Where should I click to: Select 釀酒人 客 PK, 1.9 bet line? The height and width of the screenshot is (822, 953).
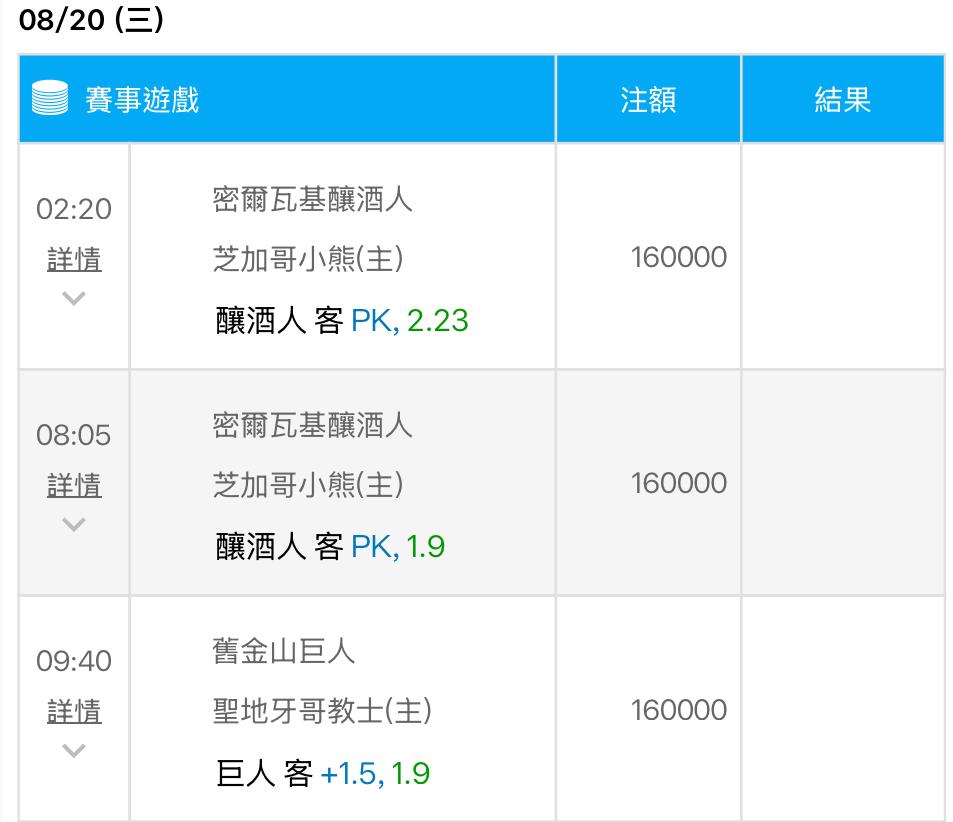tap(330, 547)
